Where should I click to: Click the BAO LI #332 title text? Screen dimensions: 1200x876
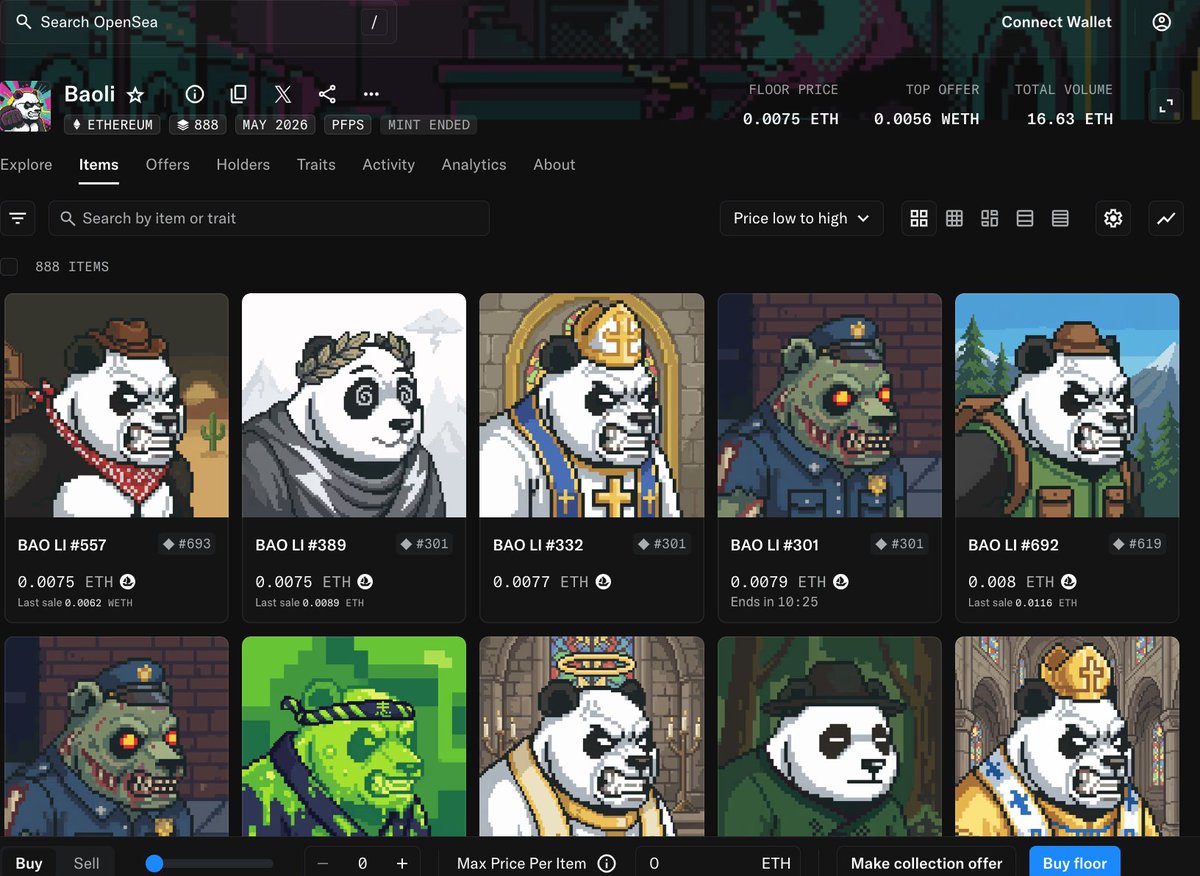[x=538, y=545]
